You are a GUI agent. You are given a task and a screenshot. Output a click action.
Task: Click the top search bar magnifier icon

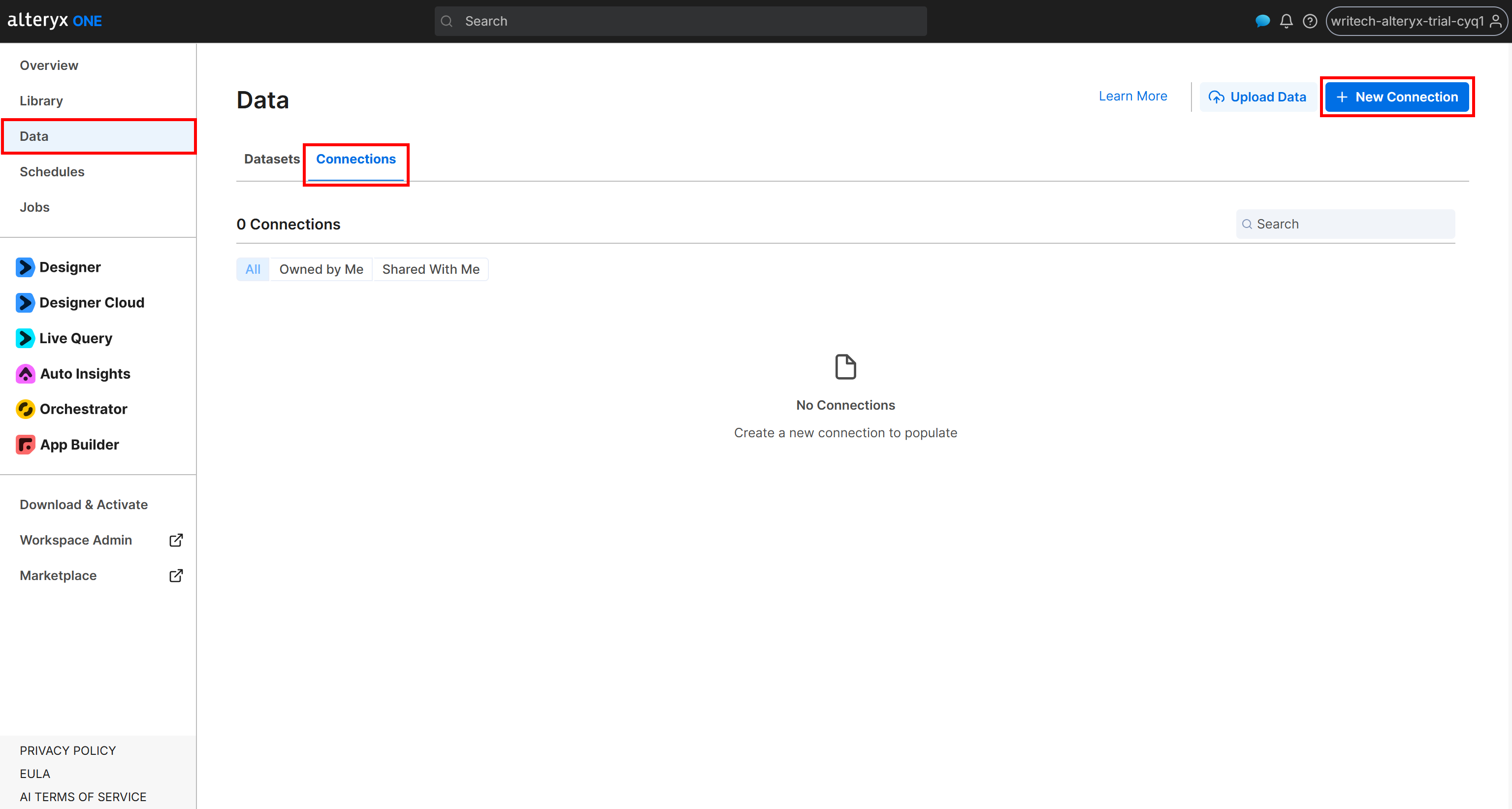(x=447, y=21)
